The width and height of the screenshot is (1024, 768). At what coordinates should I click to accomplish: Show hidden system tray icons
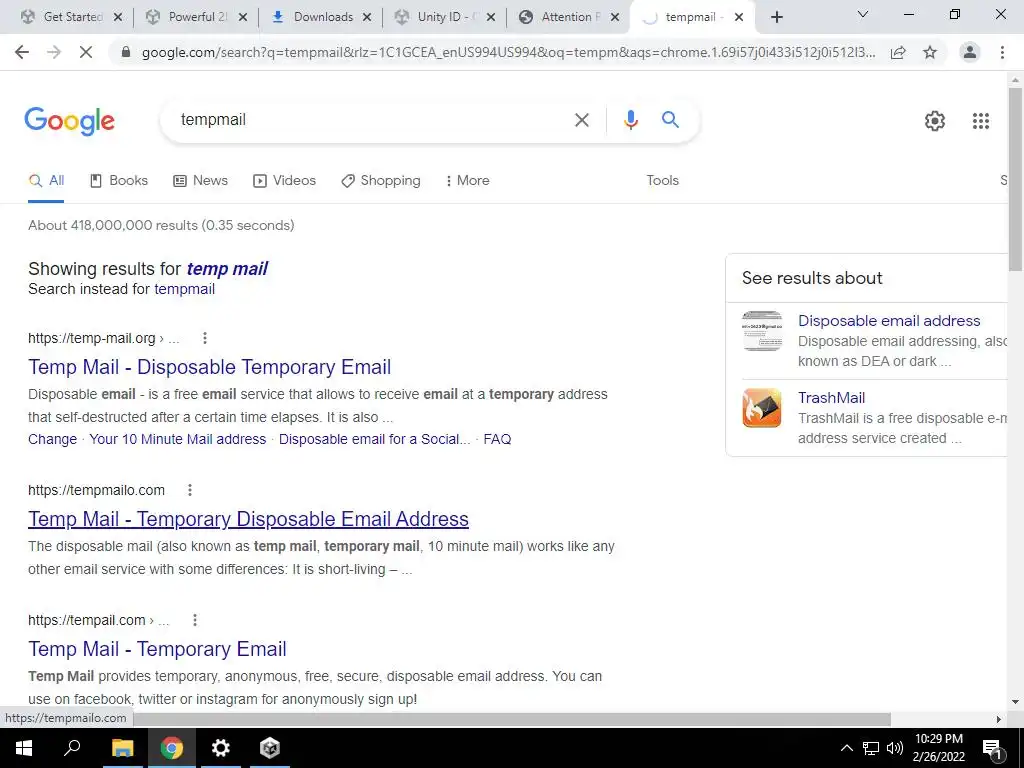[846, 748]
